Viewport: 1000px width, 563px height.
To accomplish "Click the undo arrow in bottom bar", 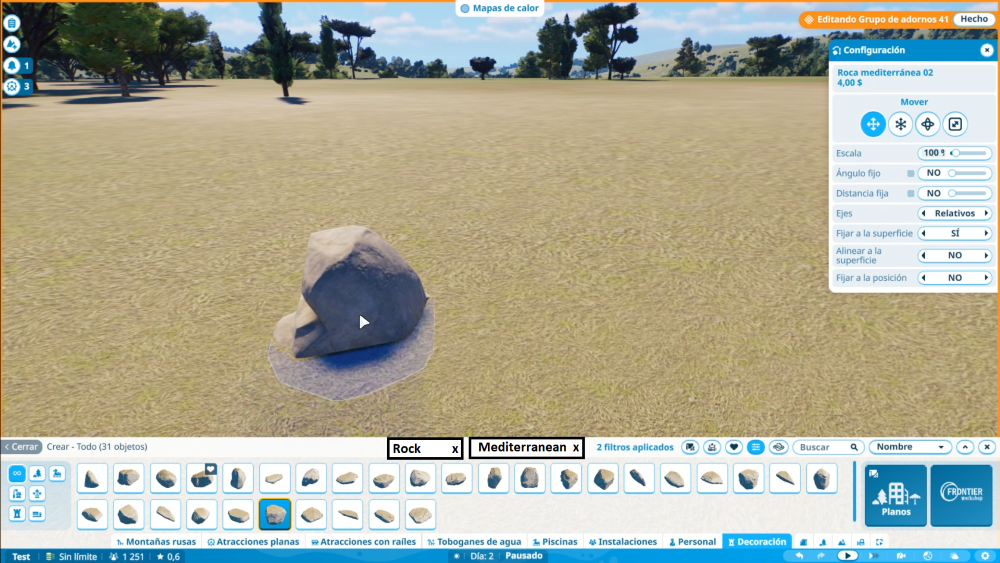I will click(x=799, y=556).
